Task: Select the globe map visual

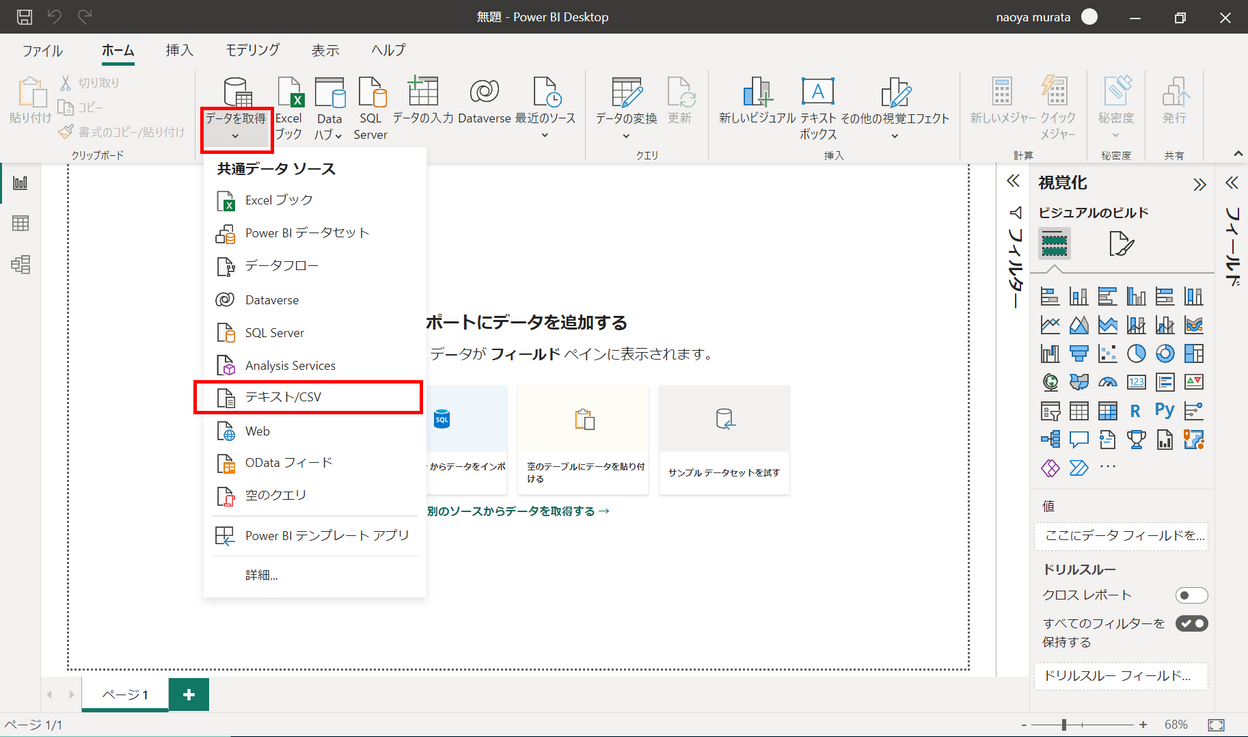Action: (1050, 382)
